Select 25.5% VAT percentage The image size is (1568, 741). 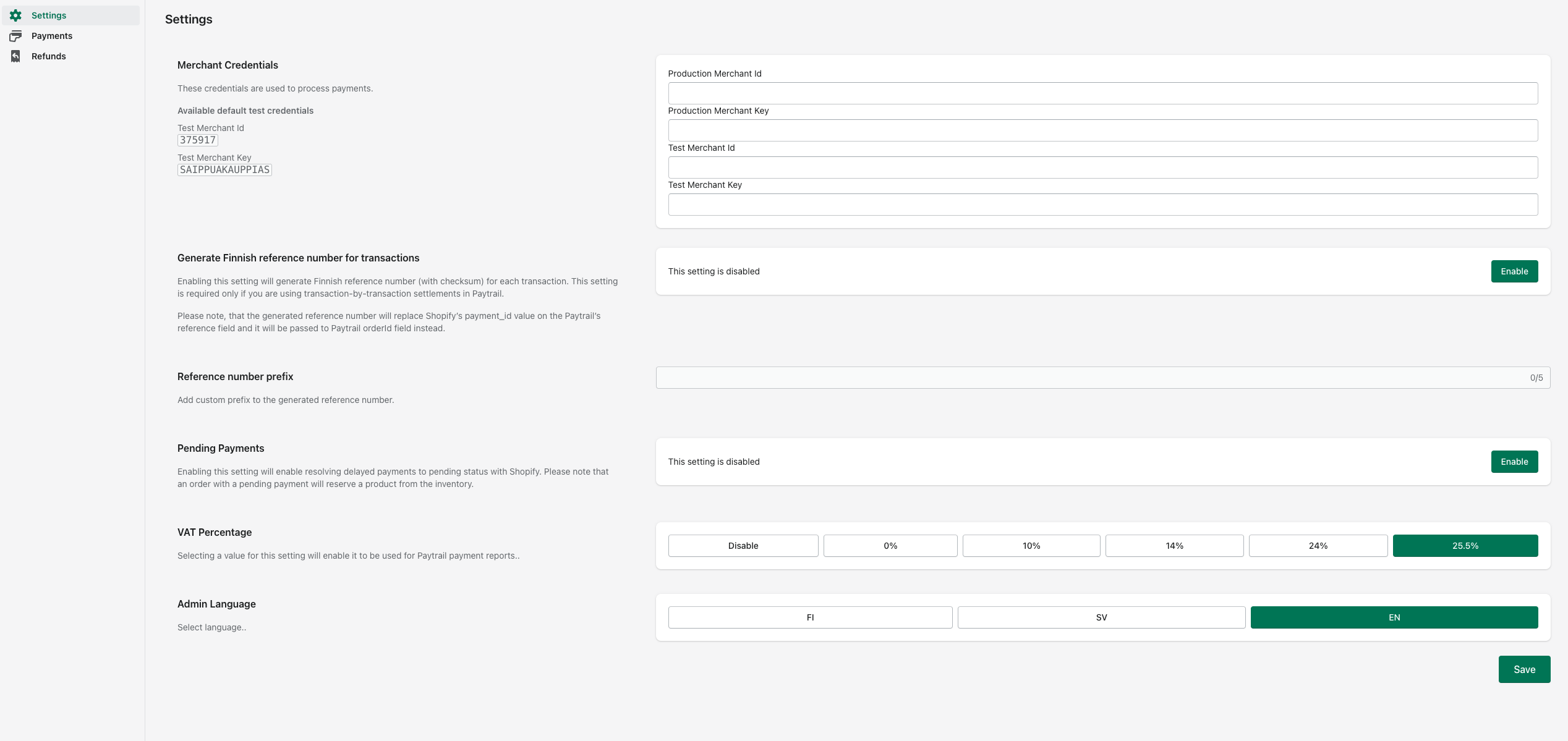(x=1465, y=546)
